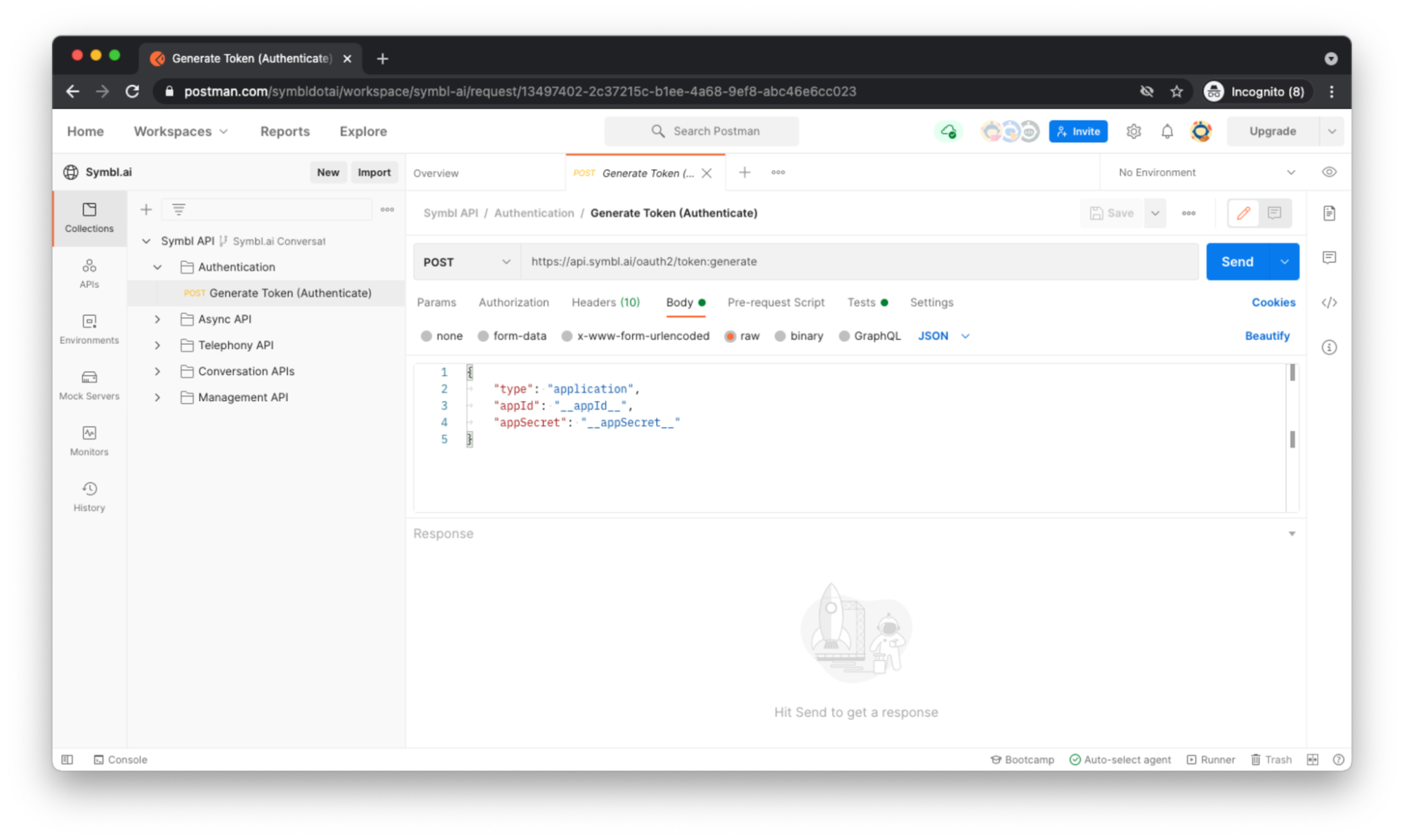Open History in sidebar
Viewport: 1404px width, 840px height.
tap(89, 497)
